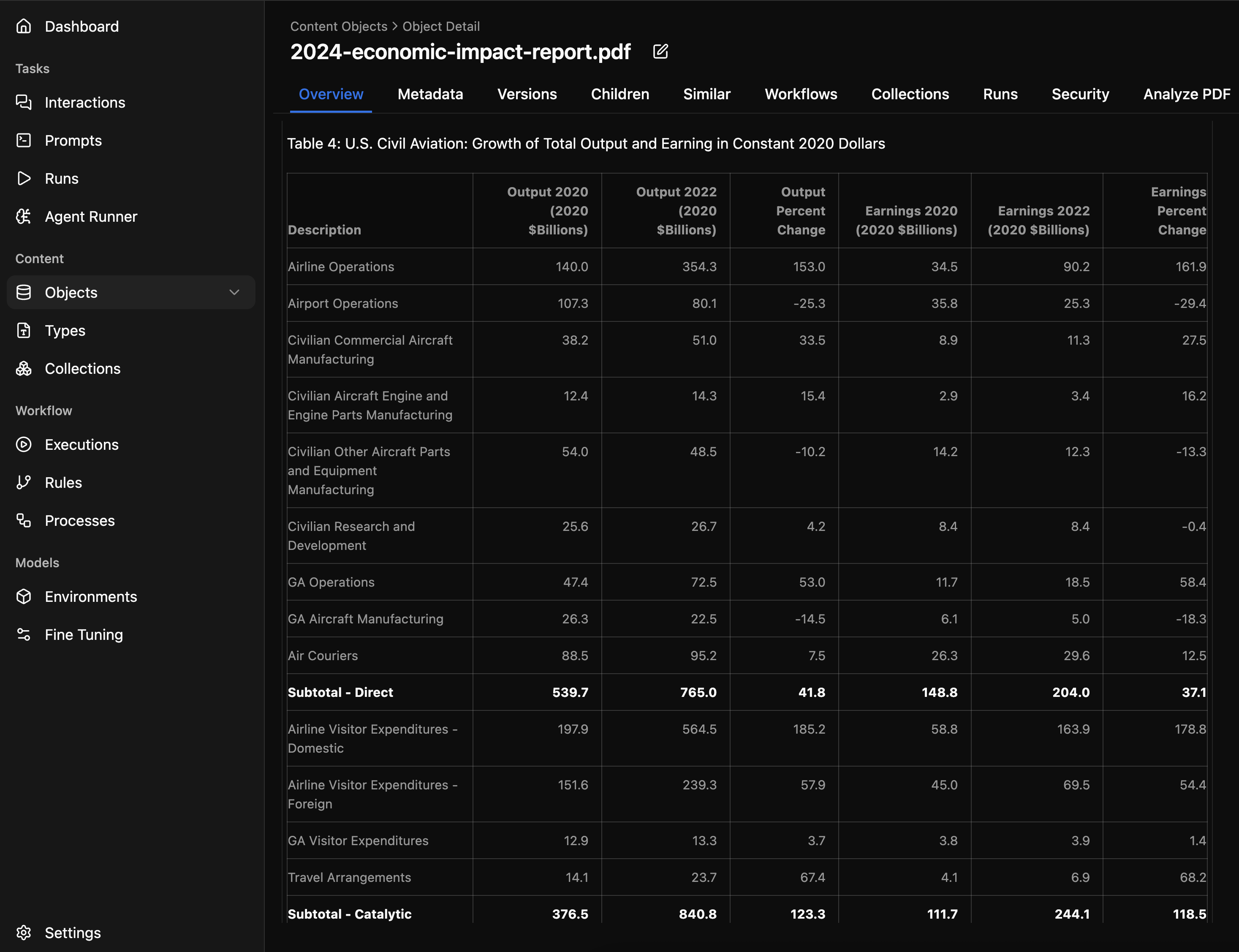Open the Prompts page label

tap(73, 141)
